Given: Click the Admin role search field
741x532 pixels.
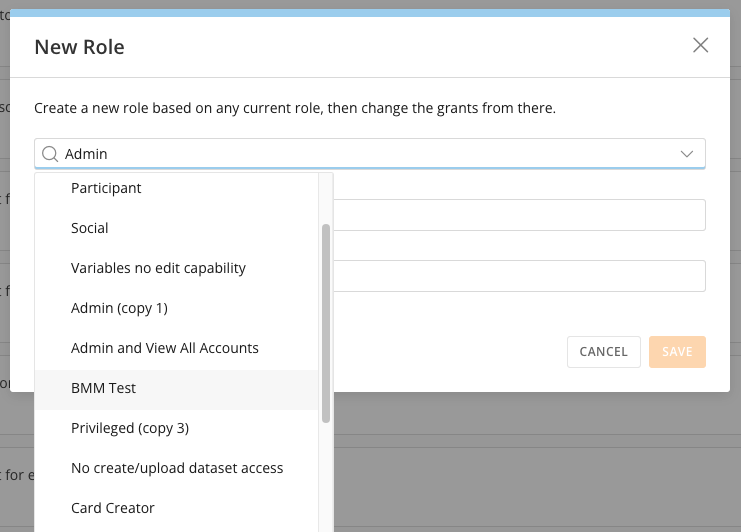Looking at the screenshot, I should click(360, 154).
